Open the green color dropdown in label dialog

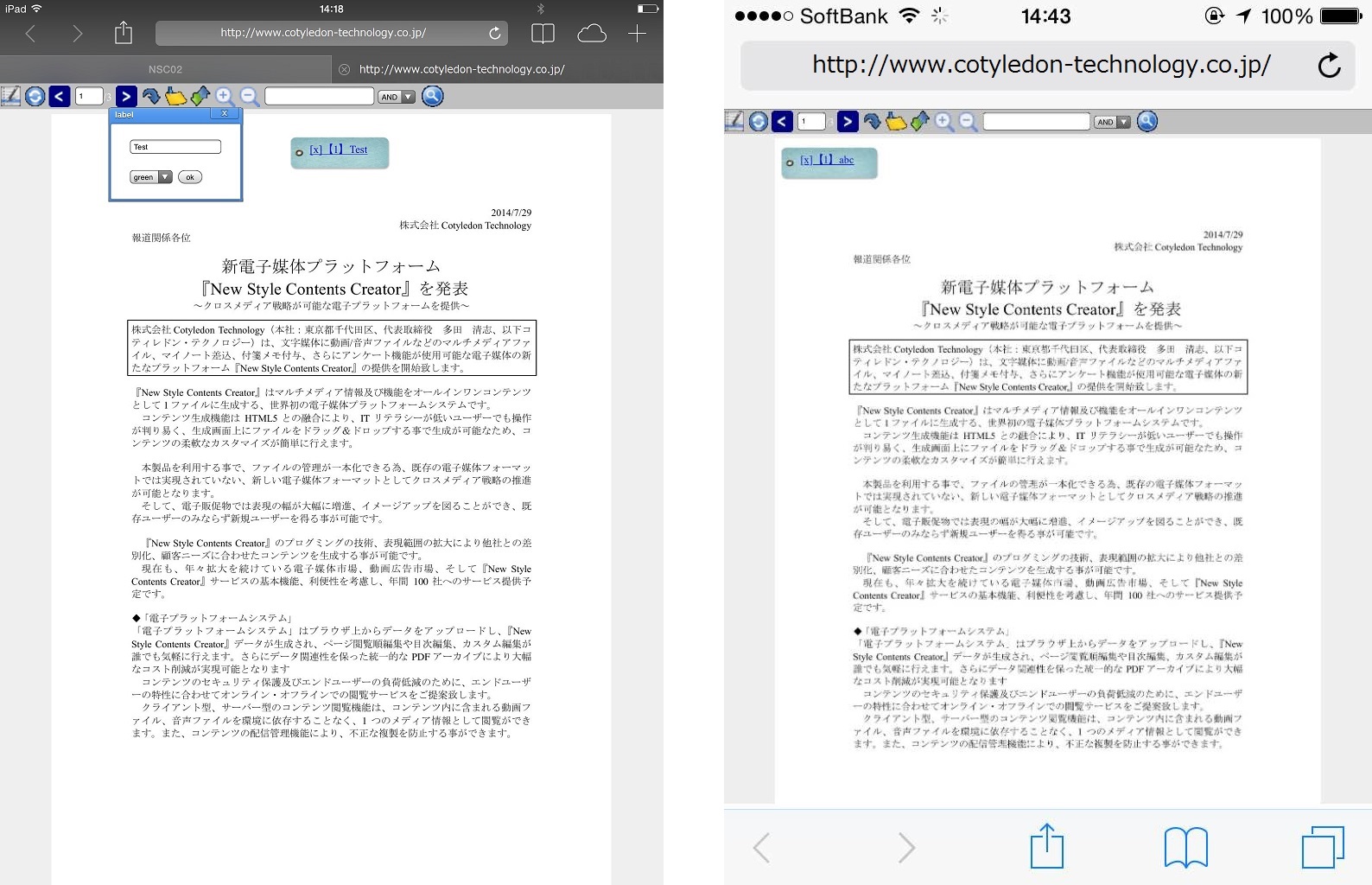pos(151,177)
